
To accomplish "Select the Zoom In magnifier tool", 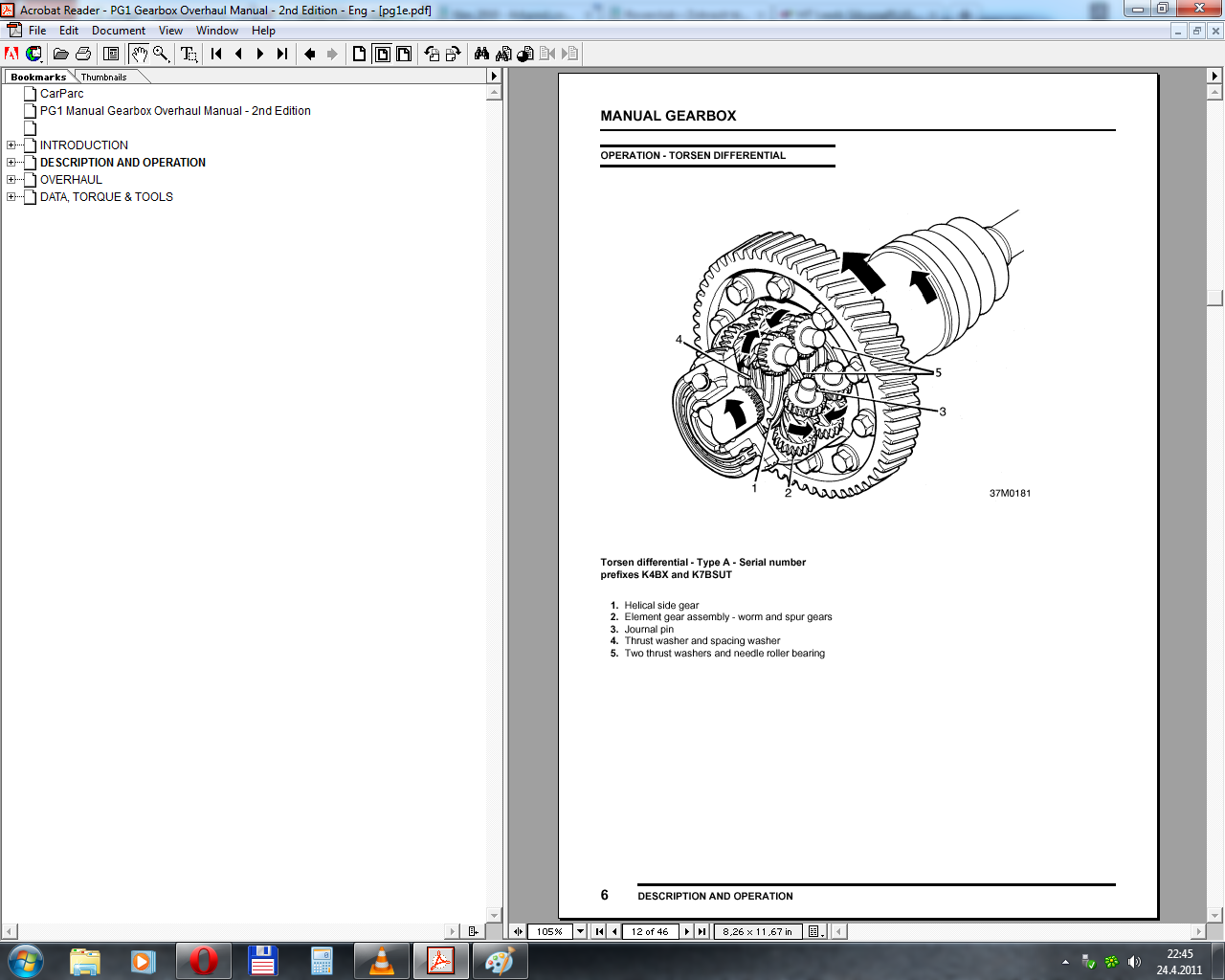I will 161,55.
